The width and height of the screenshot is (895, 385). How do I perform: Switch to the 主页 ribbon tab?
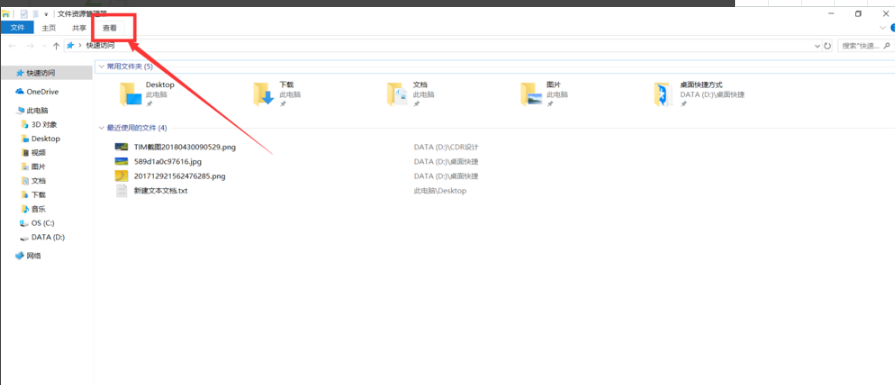pos(49,27)
